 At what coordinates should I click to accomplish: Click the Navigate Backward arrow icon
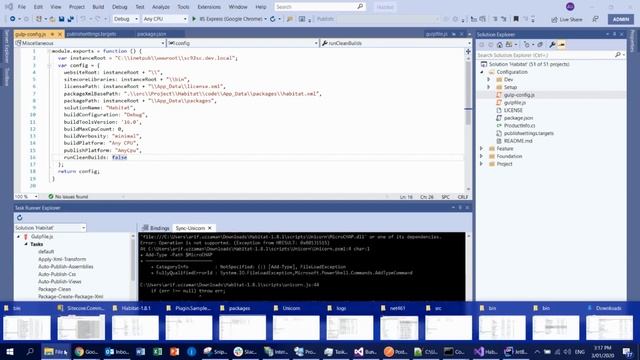[13, 19]
